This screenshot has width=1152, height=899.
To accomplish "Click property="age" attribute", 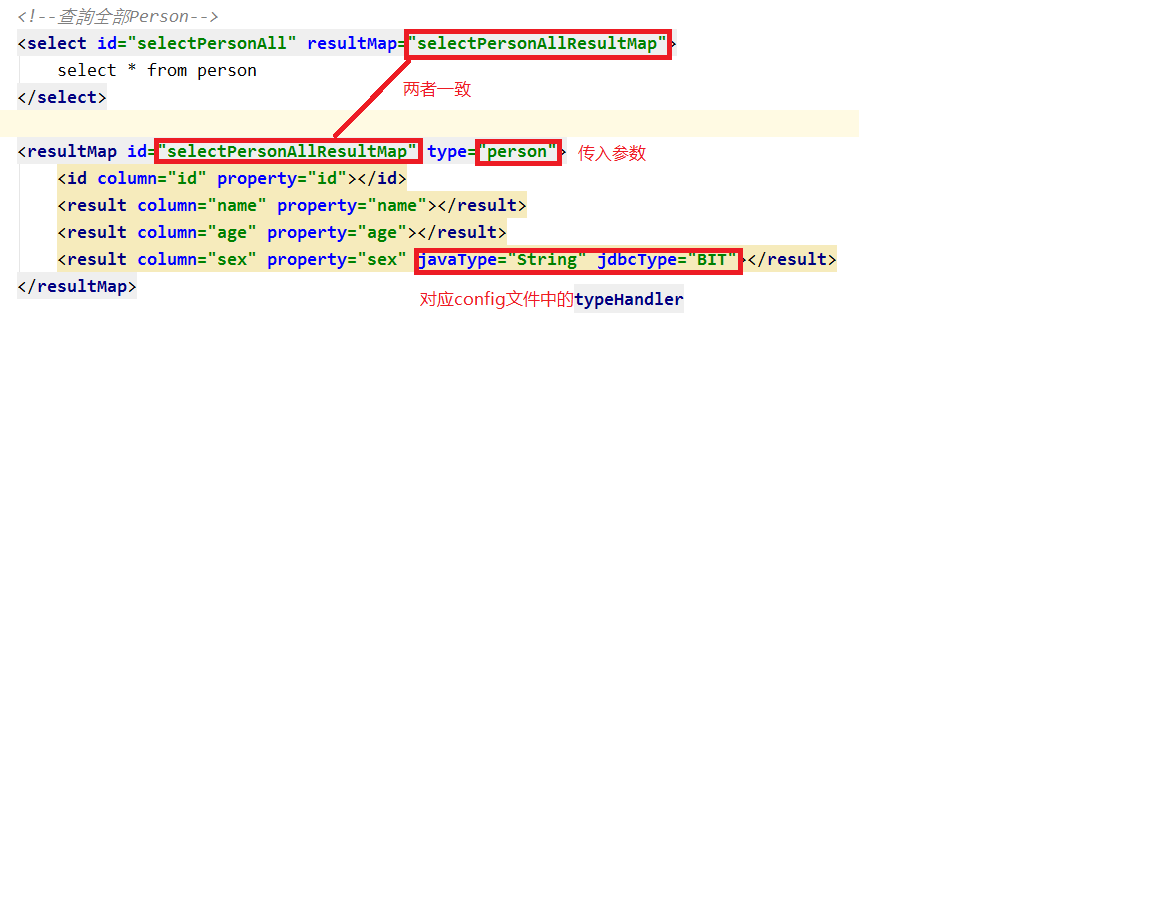I will point(336,233).
